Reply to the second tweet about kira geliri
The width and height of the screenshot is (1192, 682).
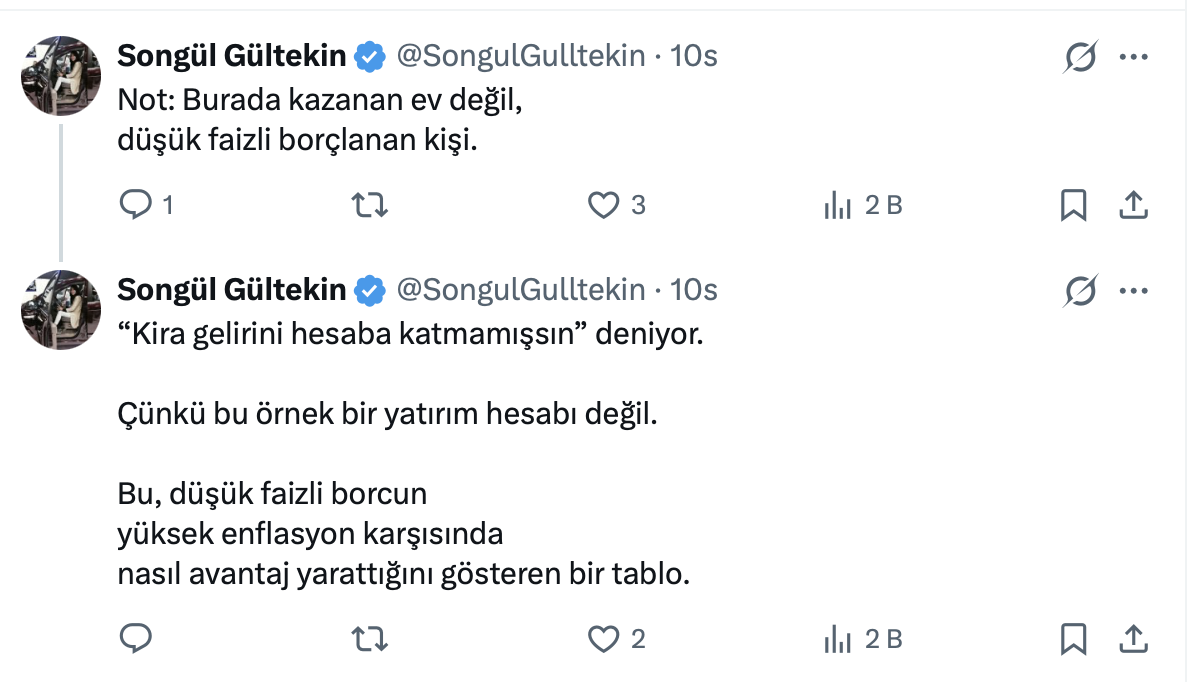pos(135,638)
